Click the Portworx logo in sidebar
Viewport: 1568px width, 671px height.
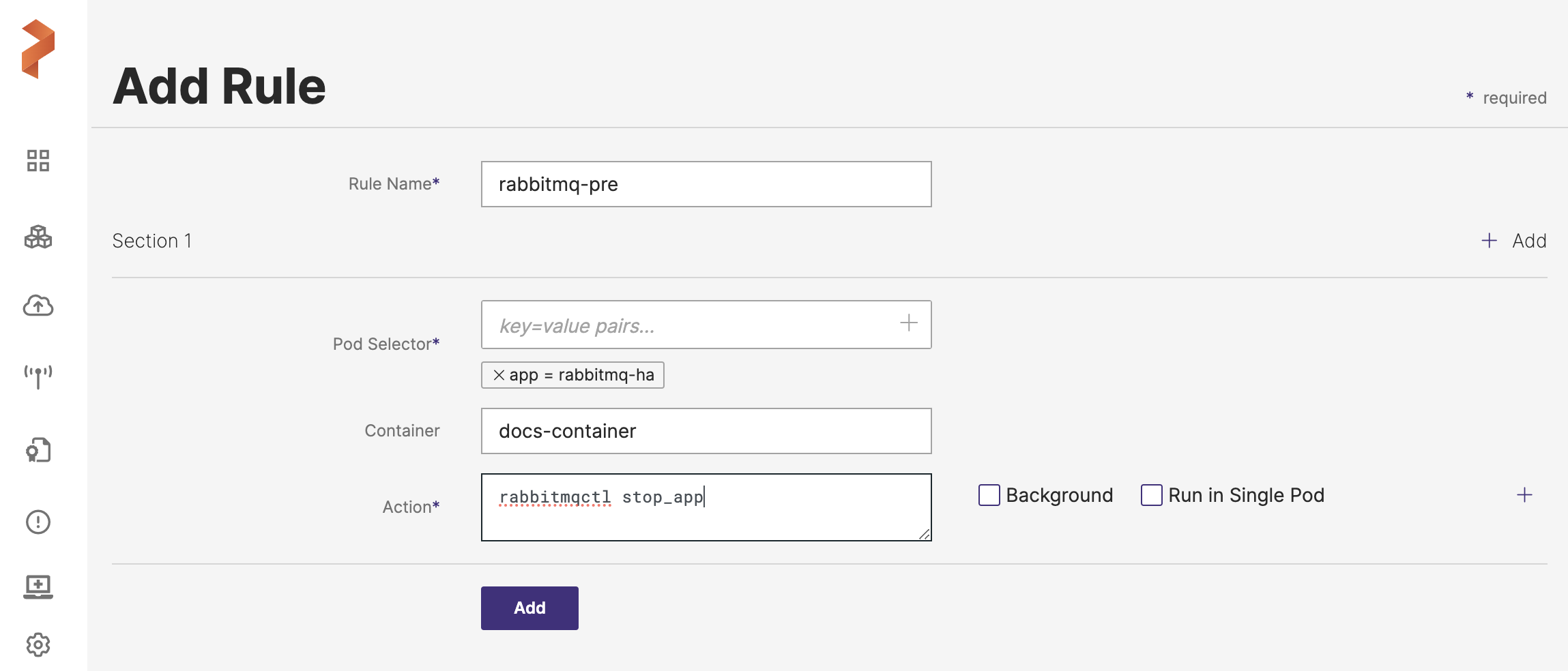(x=38, y=49)
